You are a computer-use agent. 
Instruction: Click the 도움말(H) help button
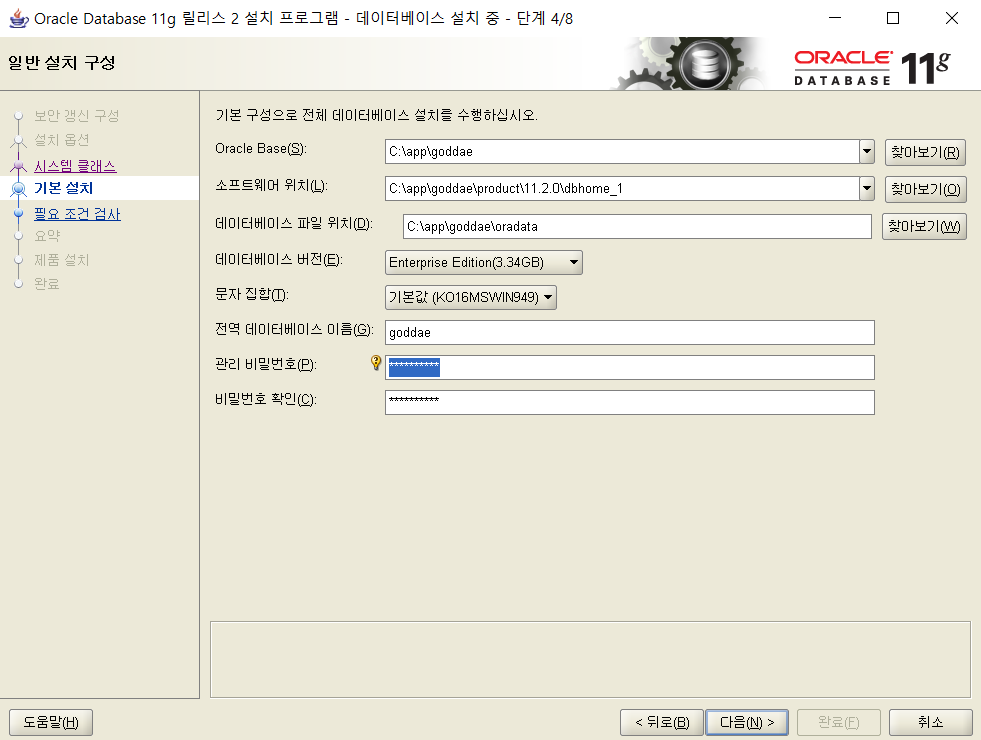[51, 722]
